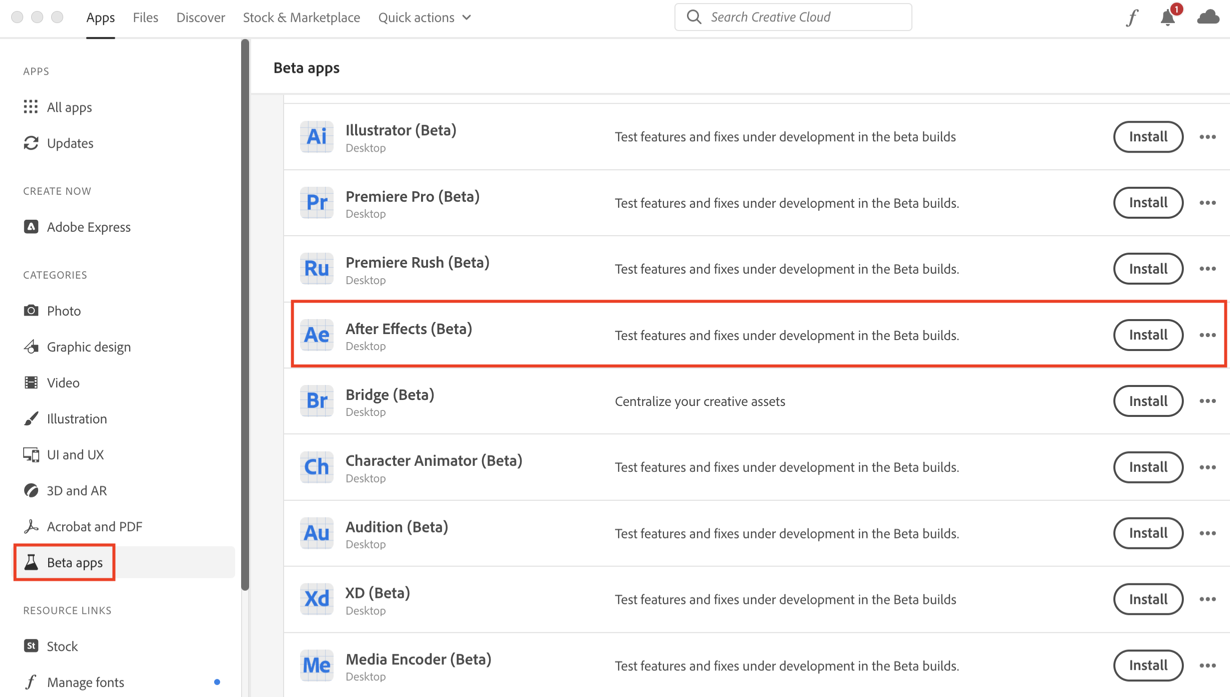This screenshot has width=1230, height=697.
Task: Show more options for Media Encoder (Beta)
Action: 1207,665
